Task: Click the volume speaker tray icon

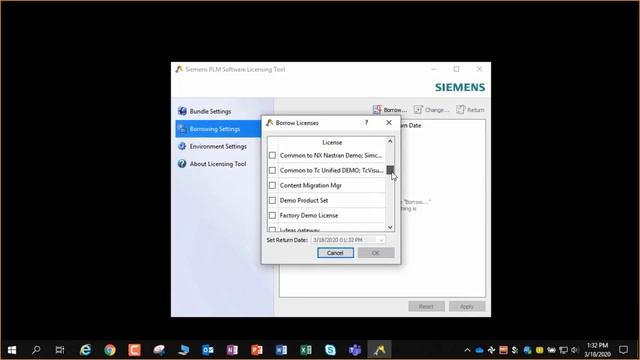Action: (575, 350)
